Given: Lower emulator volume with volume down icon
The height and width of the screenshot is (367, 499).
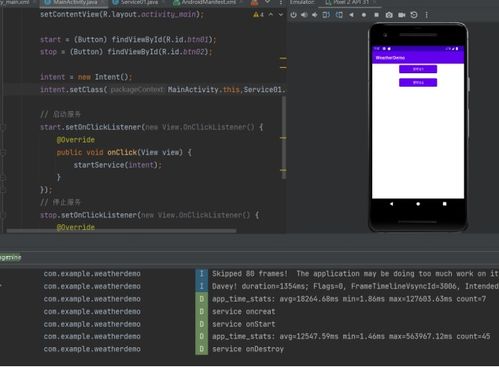Looking at the screenshot, I should pos(315,15).
